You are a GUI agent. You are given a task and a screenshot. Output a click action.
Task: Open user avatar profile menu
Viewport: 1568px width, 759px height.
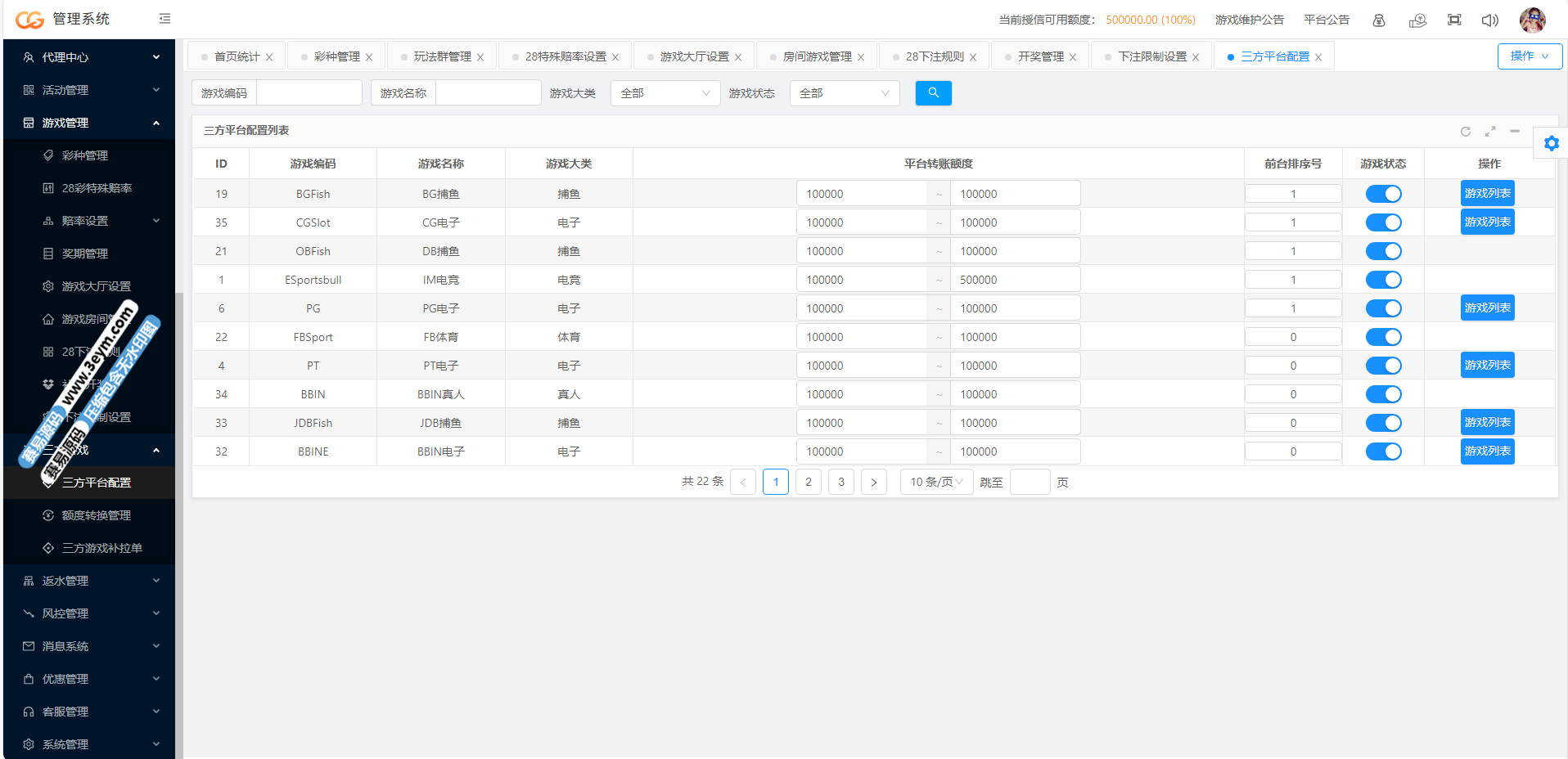point(1532,20)
